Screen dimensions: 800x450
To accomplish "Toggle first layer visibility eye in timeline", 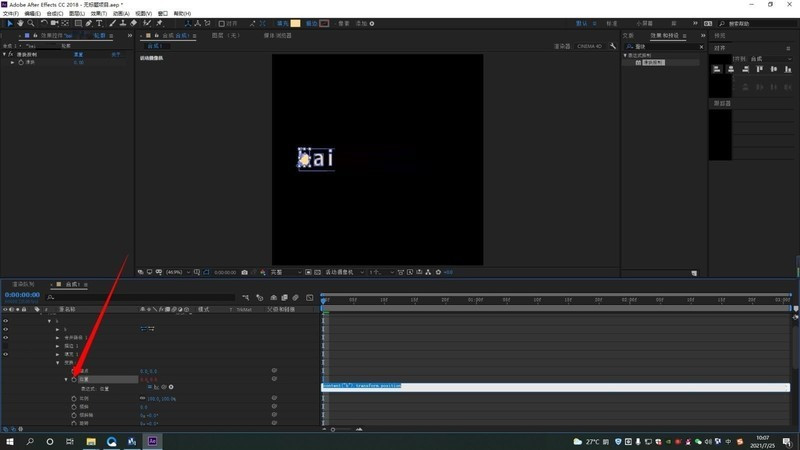I will tap(6, 321).
